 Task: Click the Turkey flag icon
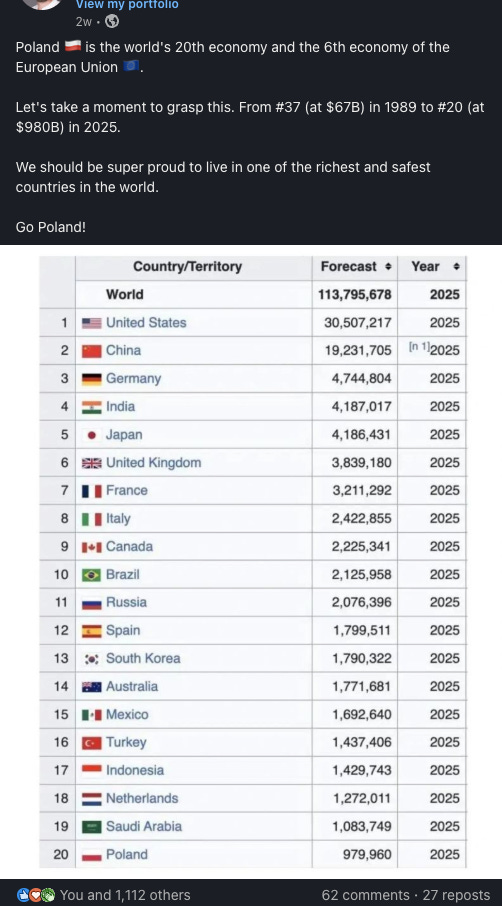point(91,743)
